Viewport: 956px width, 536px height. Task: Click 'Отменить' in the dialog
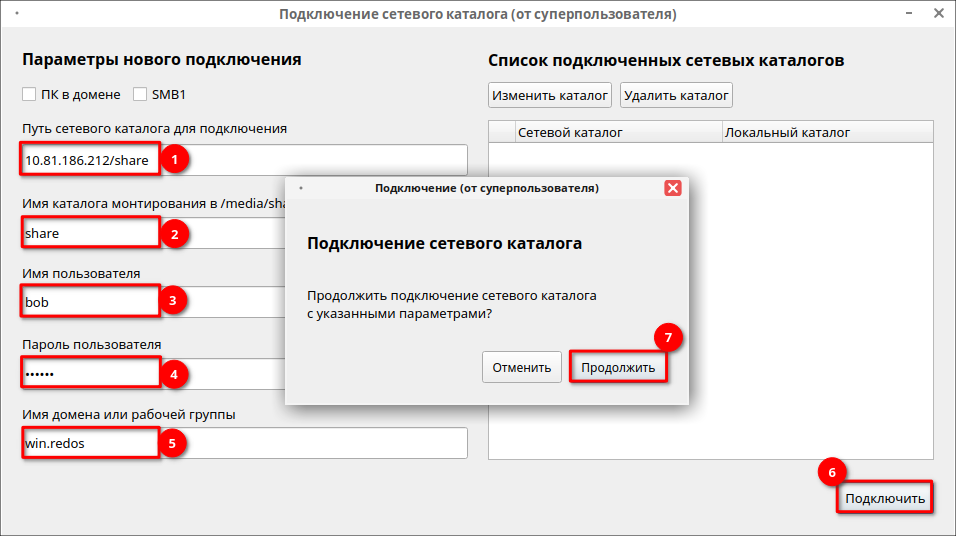click(521, 367)
